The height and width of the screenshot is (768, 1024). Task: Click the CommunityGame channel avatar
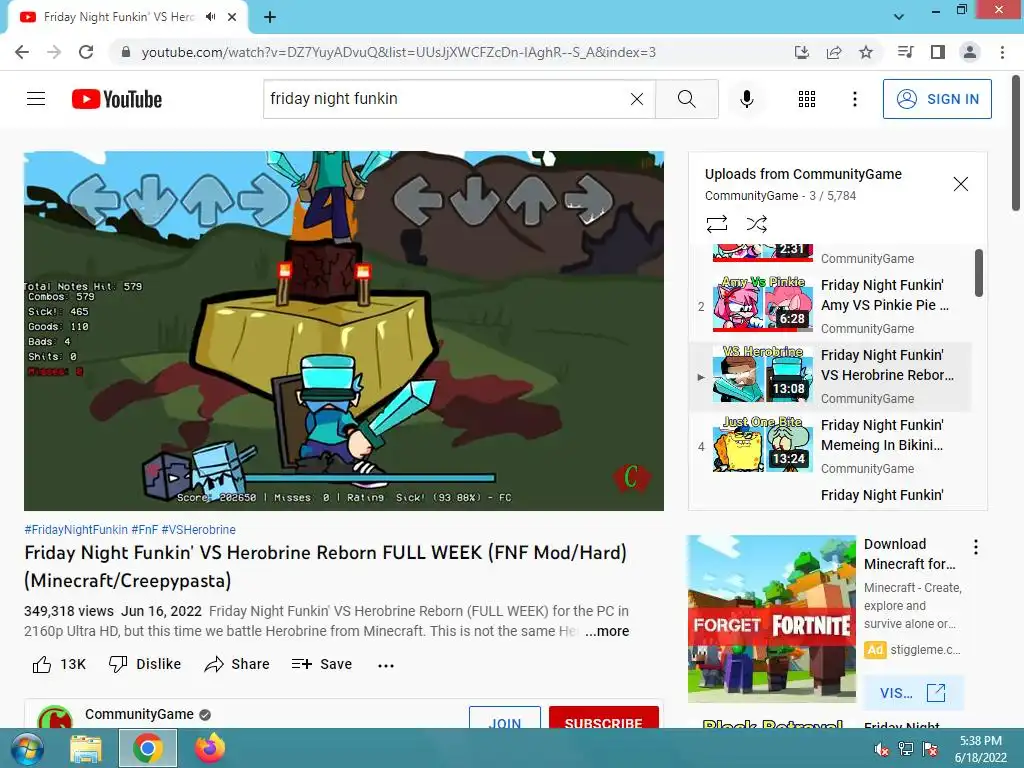55,717
